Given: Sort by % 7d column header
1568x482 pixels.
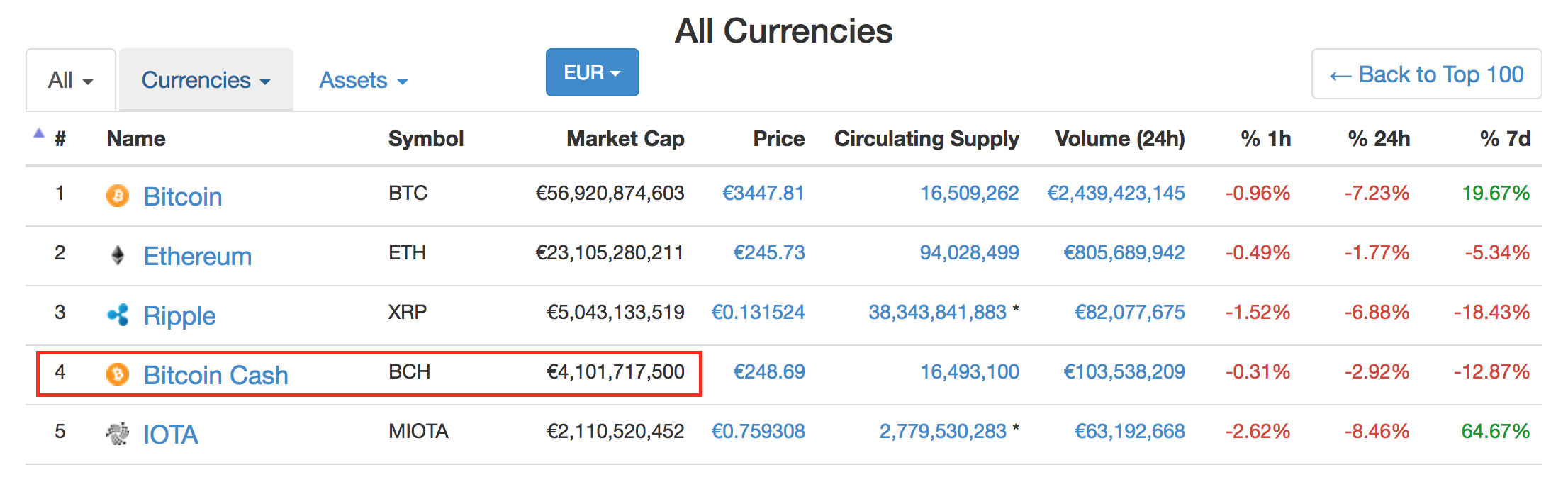Looking at the screenshot, I should [x=1505, y=139].
